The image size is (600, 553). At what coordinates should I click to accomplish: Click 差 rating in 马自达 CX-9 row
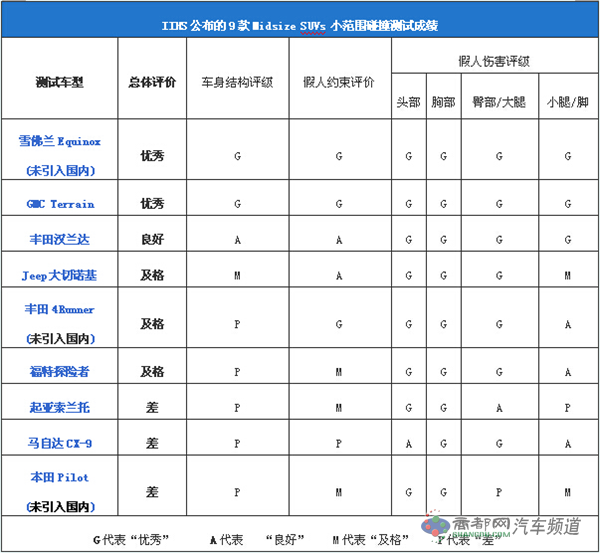[x=152, y=444]
